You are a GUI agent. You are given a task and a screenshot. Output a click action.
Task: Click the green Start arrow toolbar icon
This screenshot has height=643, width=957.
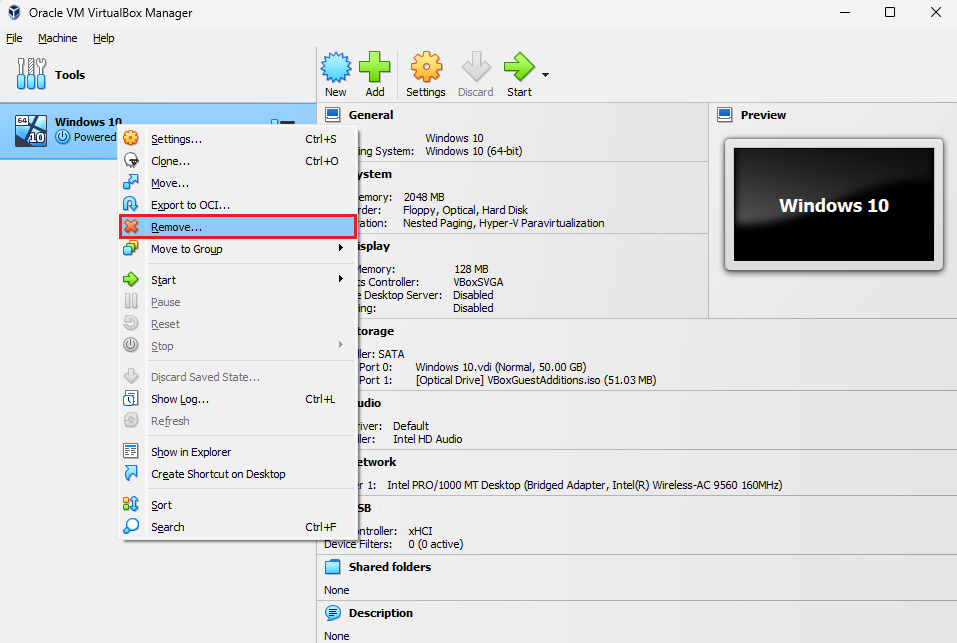point(519,67)
